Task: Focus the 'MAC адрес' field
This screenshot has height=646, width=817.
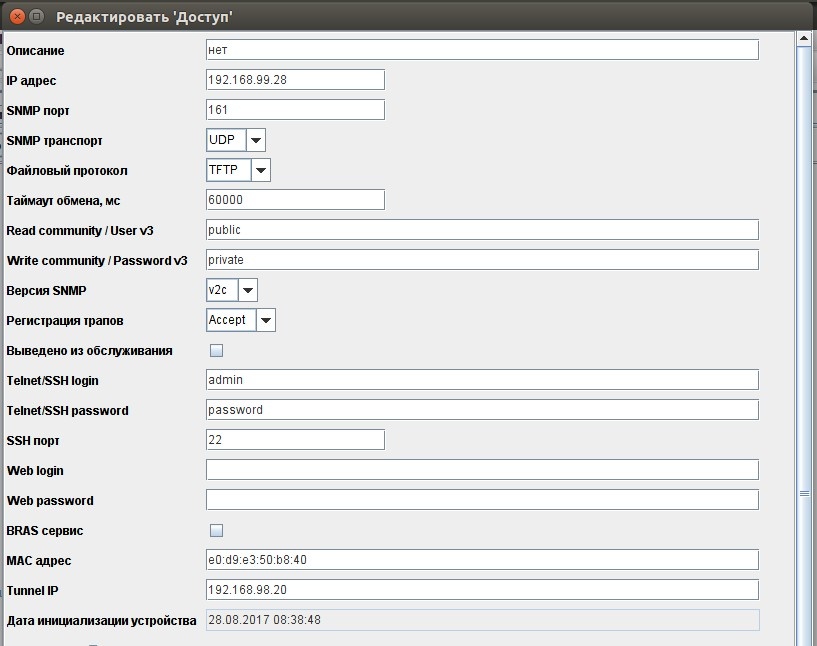Action: pyautogui.click(x=482, y=560)
